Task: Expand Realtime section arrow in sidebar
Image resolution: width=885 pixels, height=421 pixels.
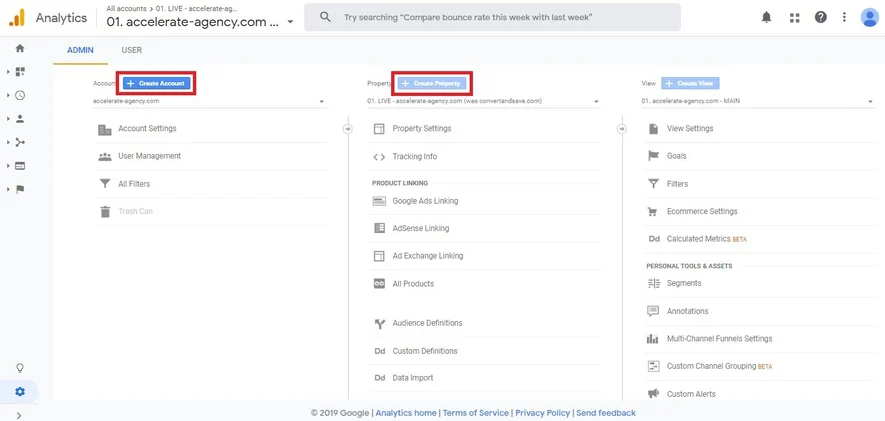Action: [8, 95]
